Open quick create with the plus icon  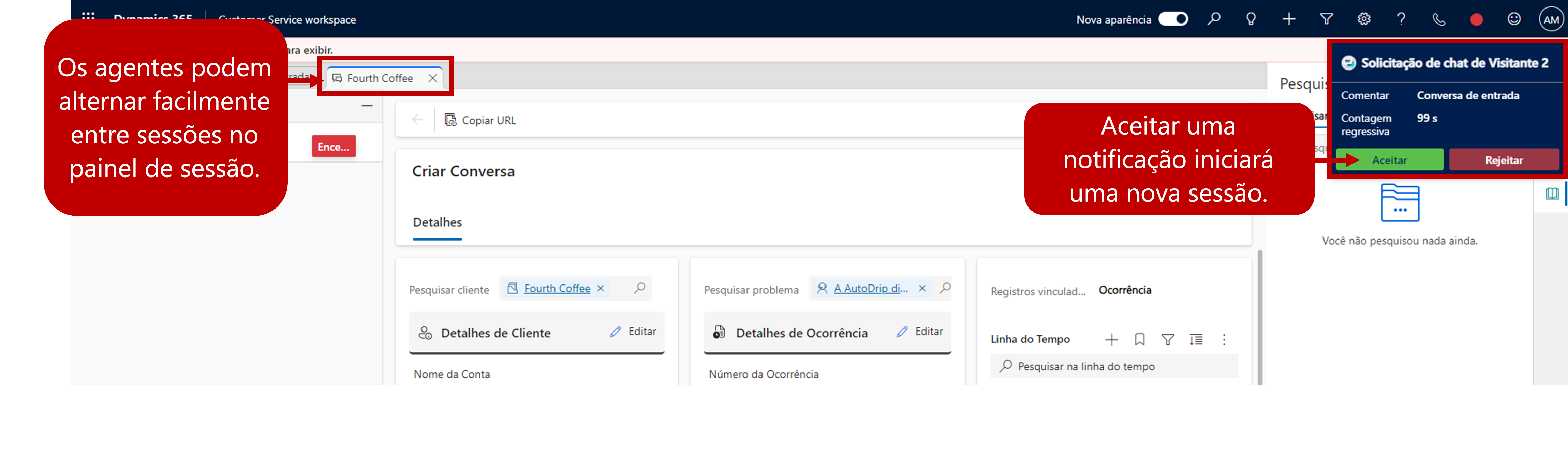tap(1289, 19)
